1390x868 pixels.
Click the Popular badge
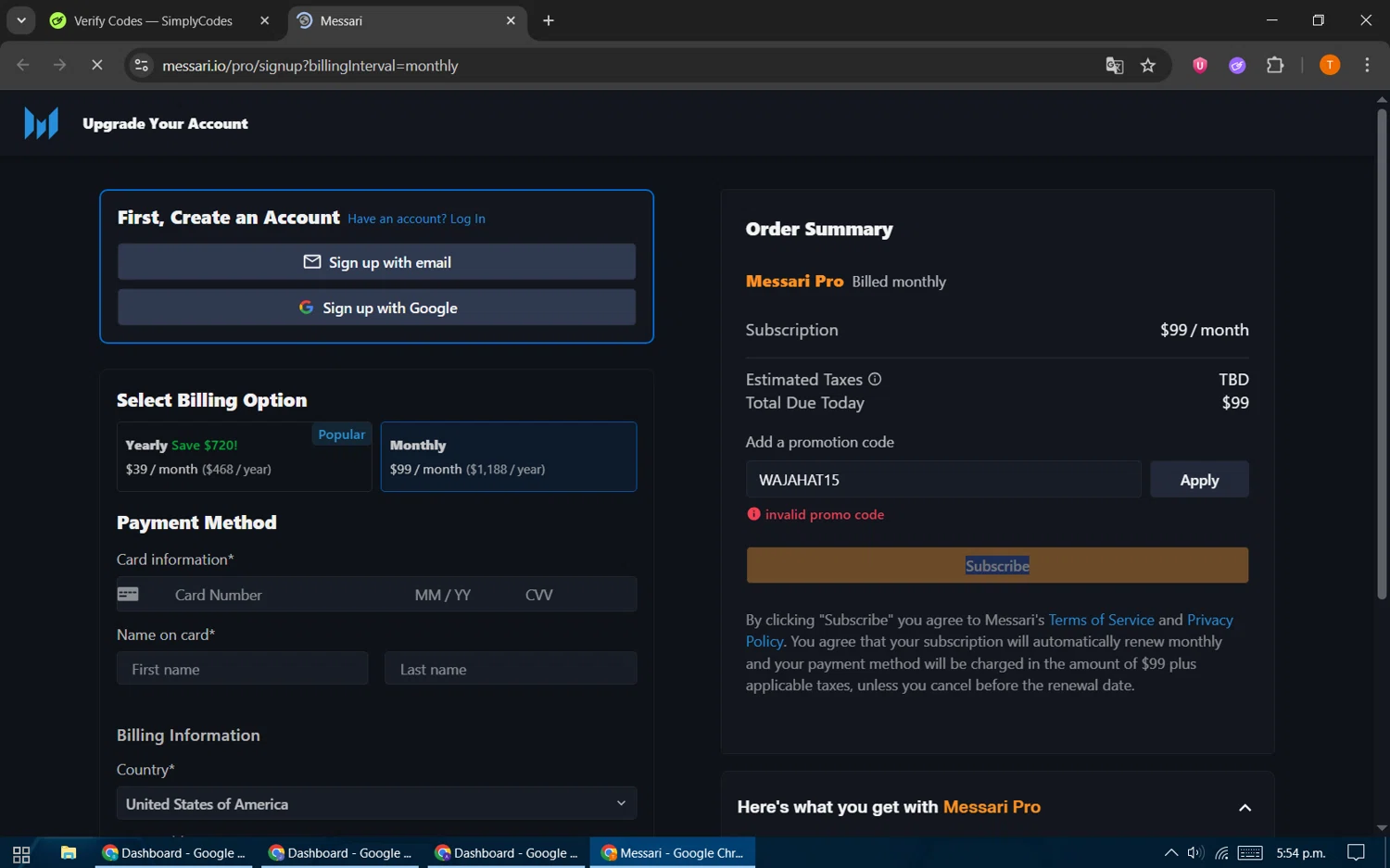pos(342,434)
